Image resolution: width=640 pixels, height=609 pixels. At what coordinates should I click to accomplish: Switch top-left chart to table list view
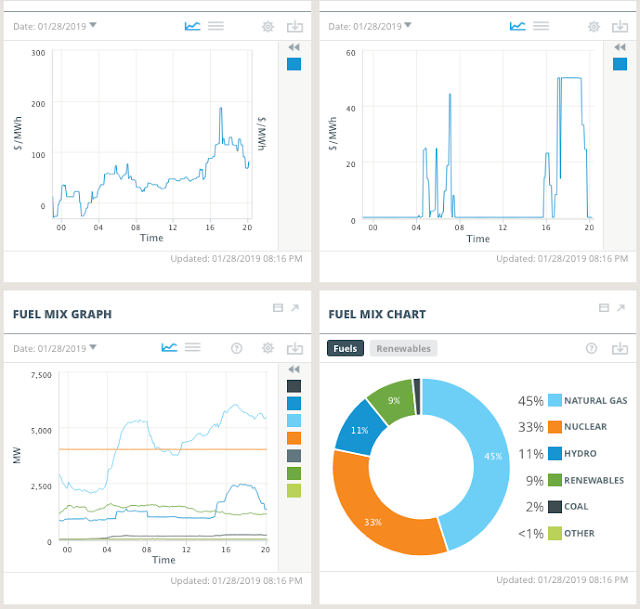point(216,26)
